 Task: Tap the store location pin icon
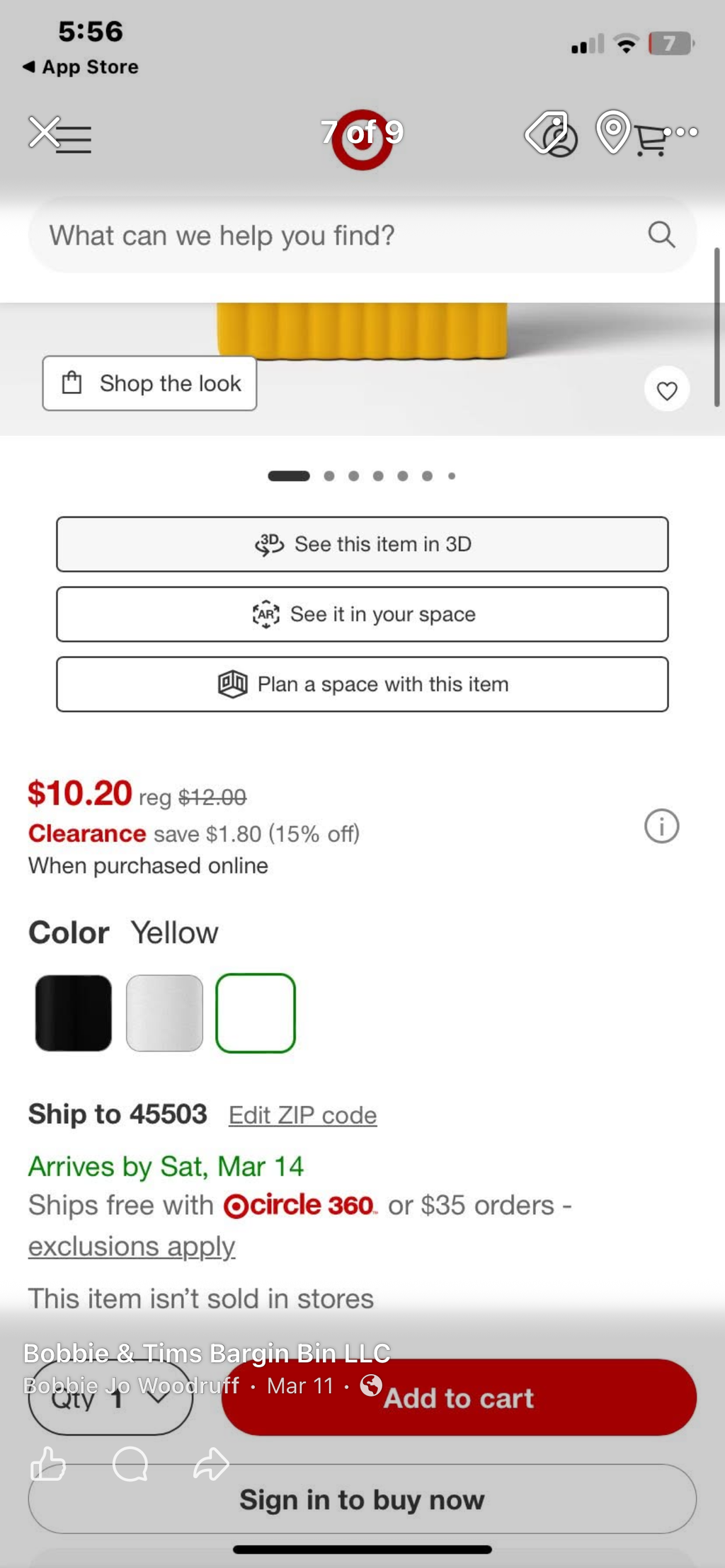613,132
